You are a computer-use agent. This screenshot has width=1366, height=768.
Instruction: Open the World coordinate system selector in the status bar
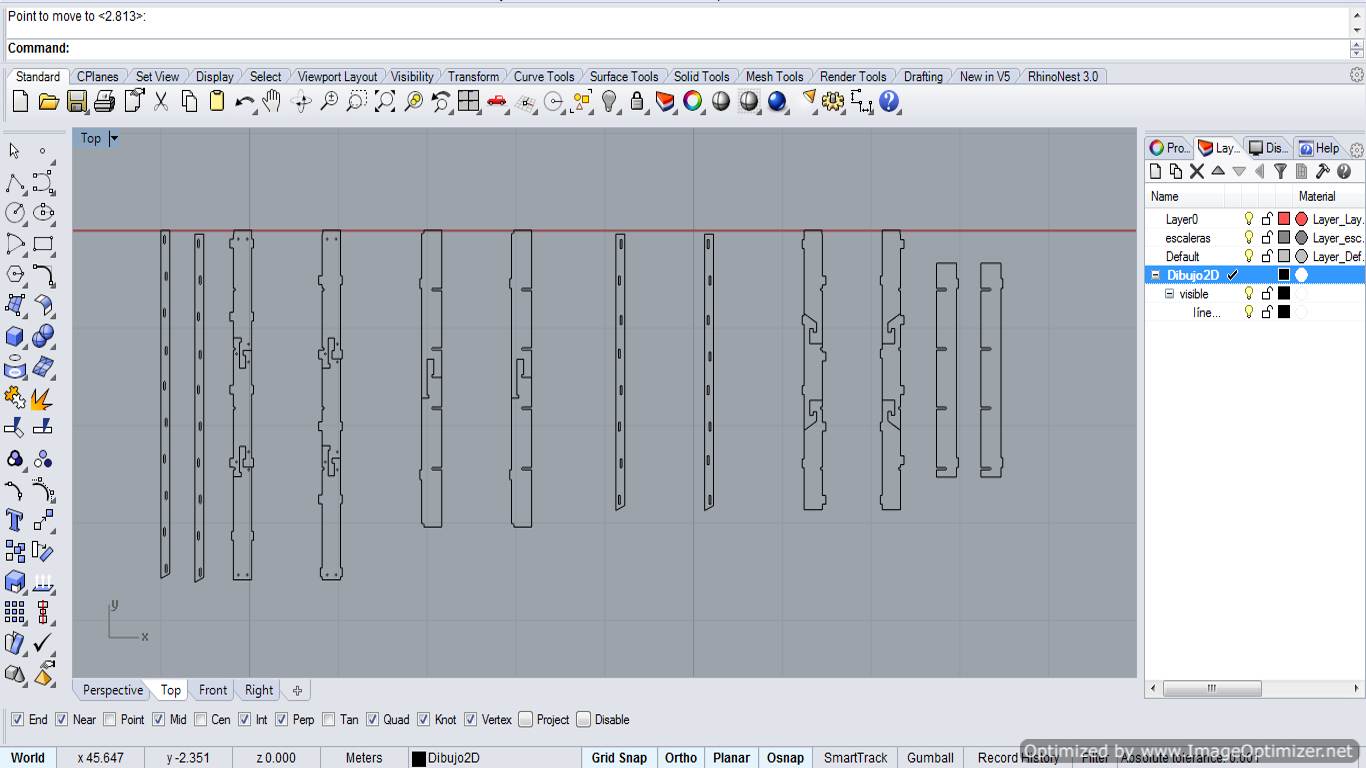pyautogui.click(x=28, y=758)
